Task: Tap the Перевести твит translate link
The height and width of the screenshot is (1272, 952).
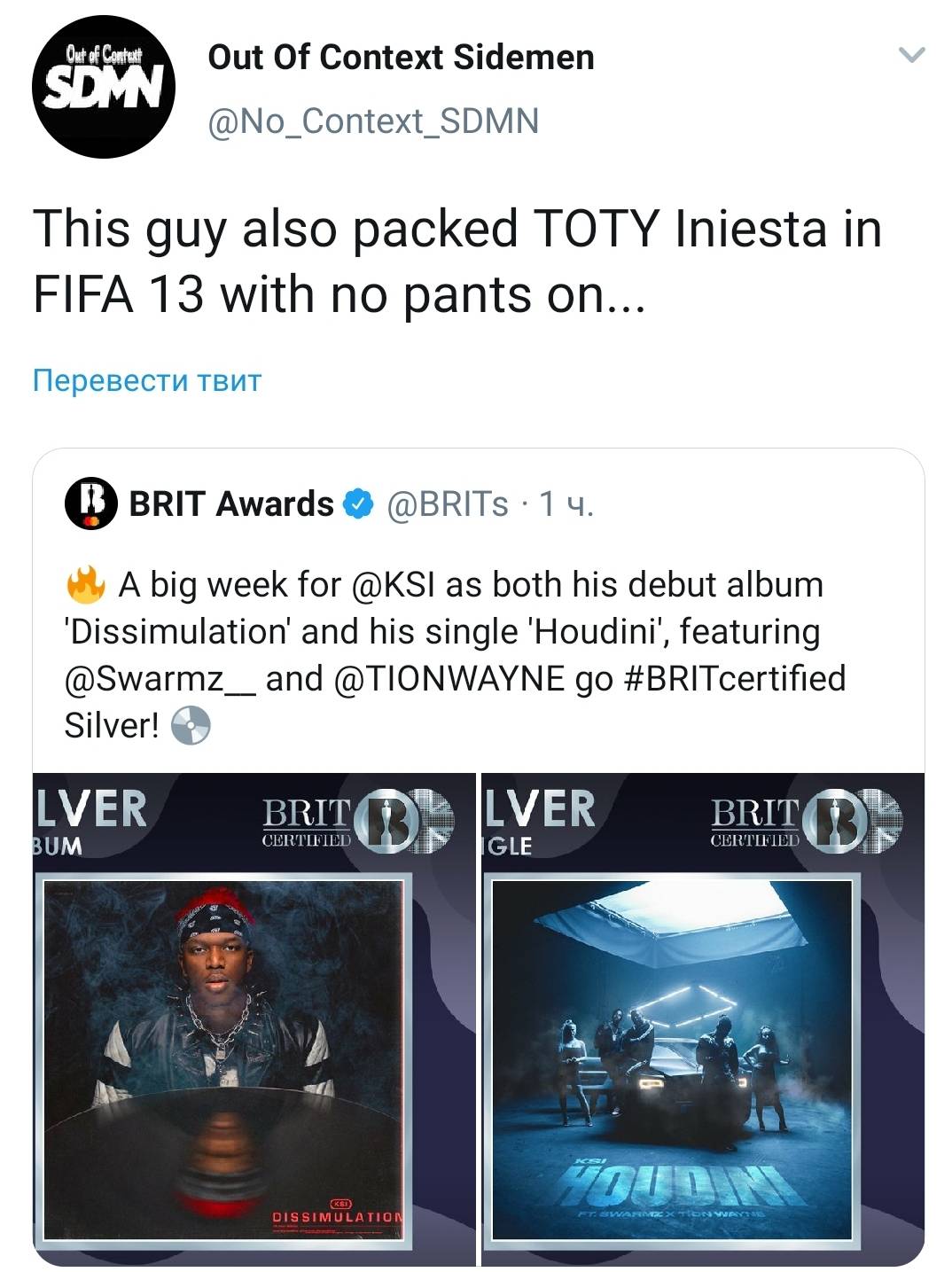Action: point(147,380)
